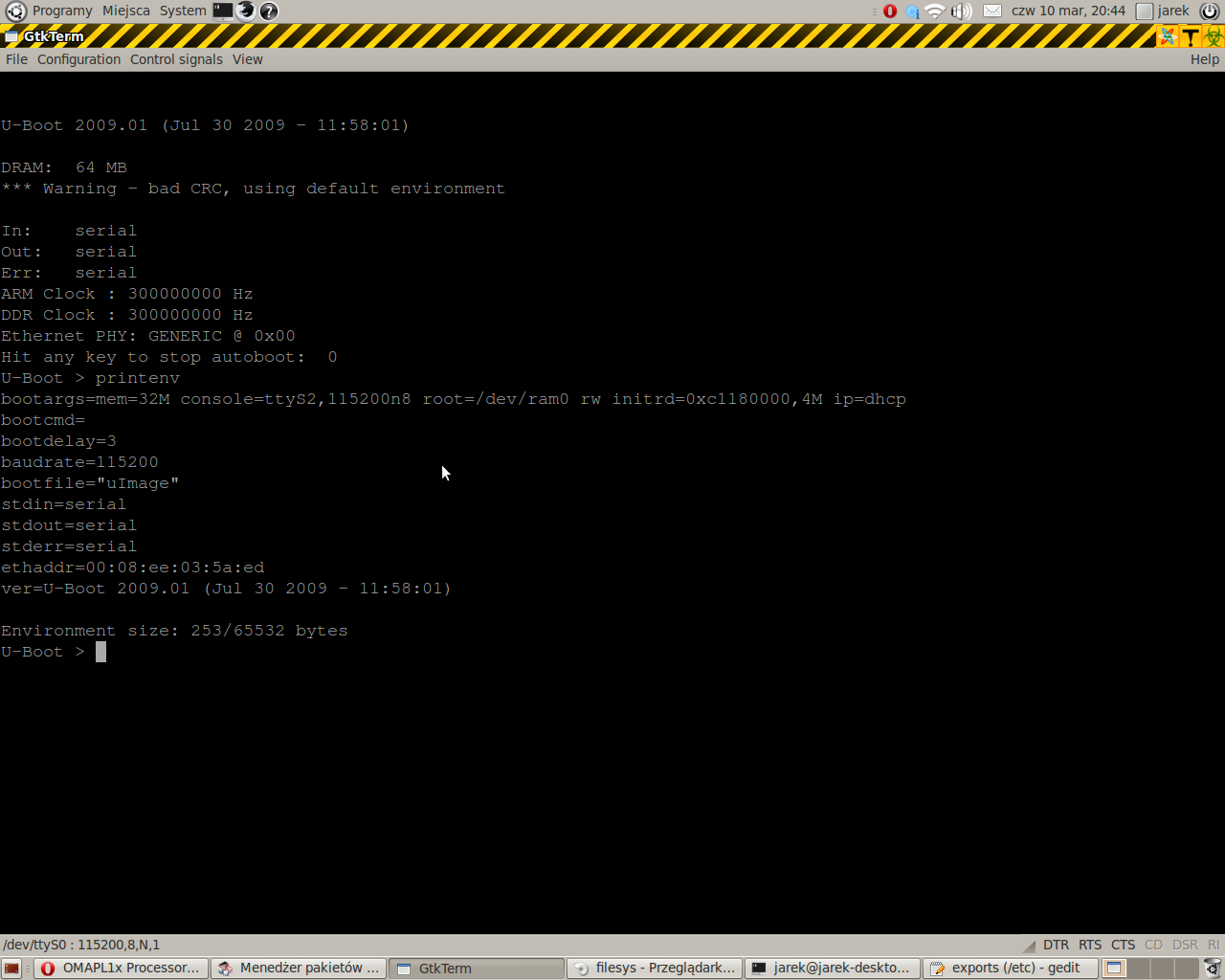Click the RTS signal indicator

[1090, 945]
